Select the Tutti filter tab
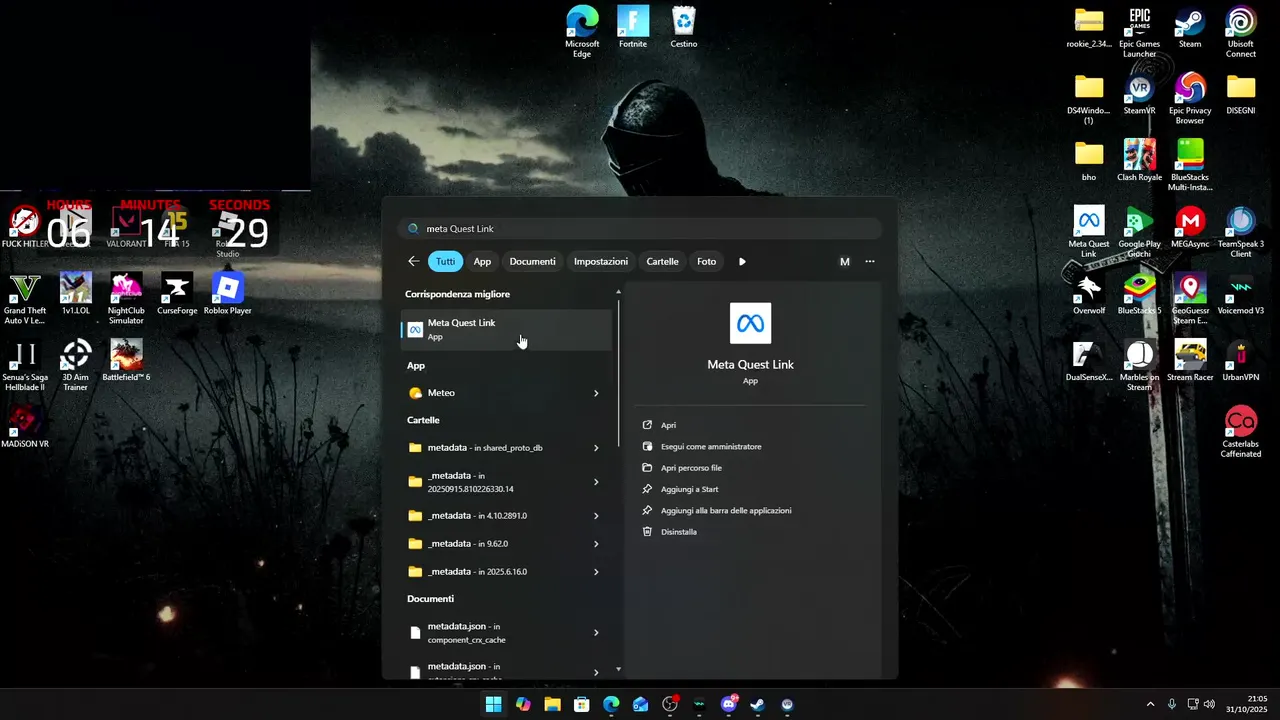 (445, 261)
